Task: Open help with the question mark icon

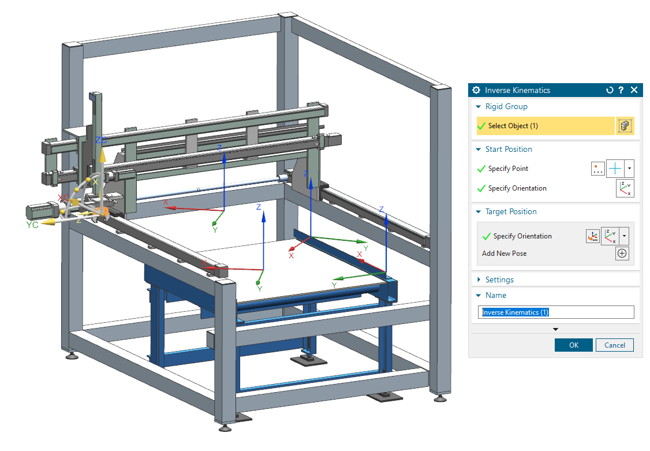Action: [621, 90]
